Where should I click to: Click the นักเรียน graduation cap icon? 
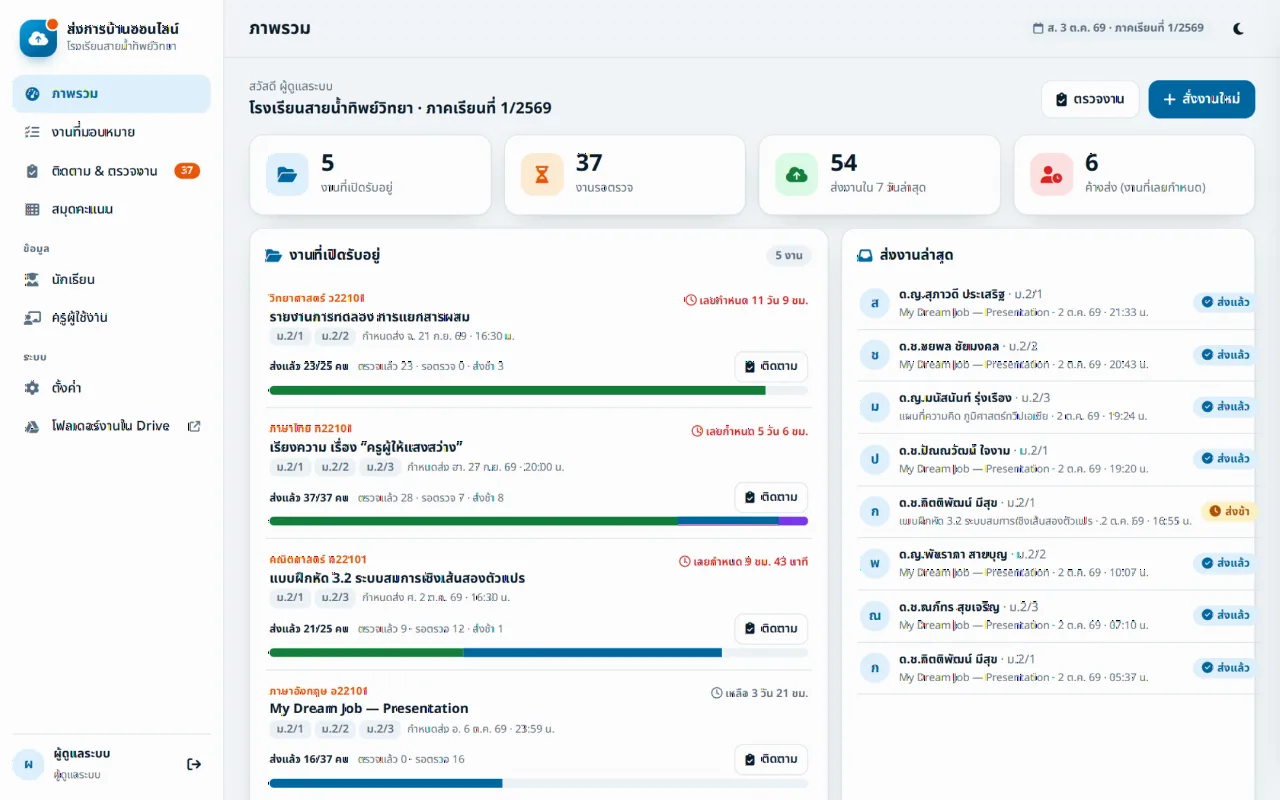32,279
